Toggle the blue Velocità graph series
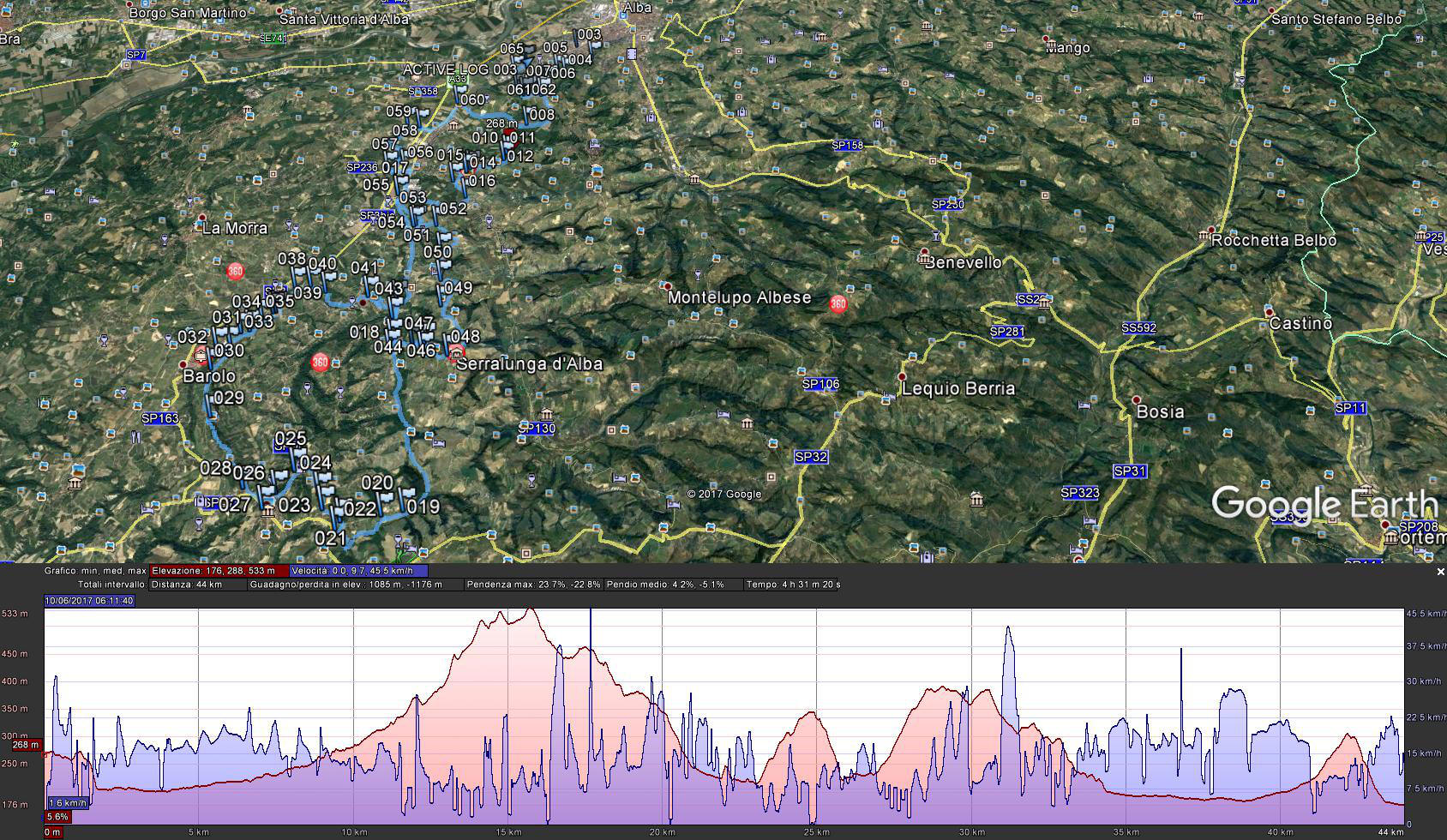 click(357, 571)
